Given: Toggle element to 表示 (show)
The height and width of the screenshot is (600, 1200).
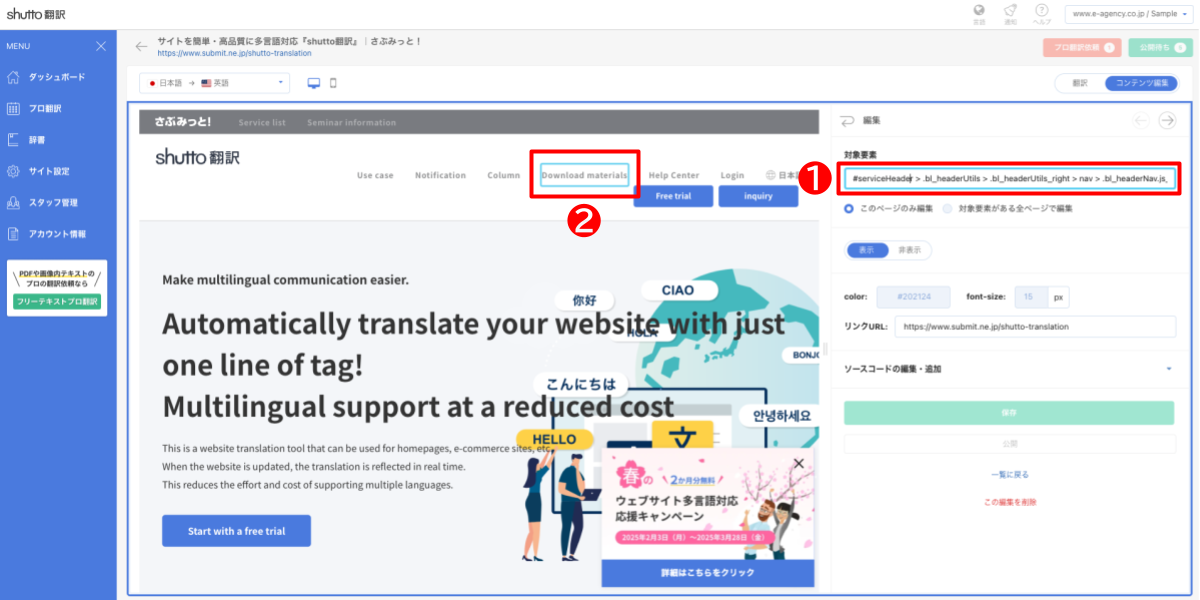Looking at the screenshot, I should click(x=866, y=250).
